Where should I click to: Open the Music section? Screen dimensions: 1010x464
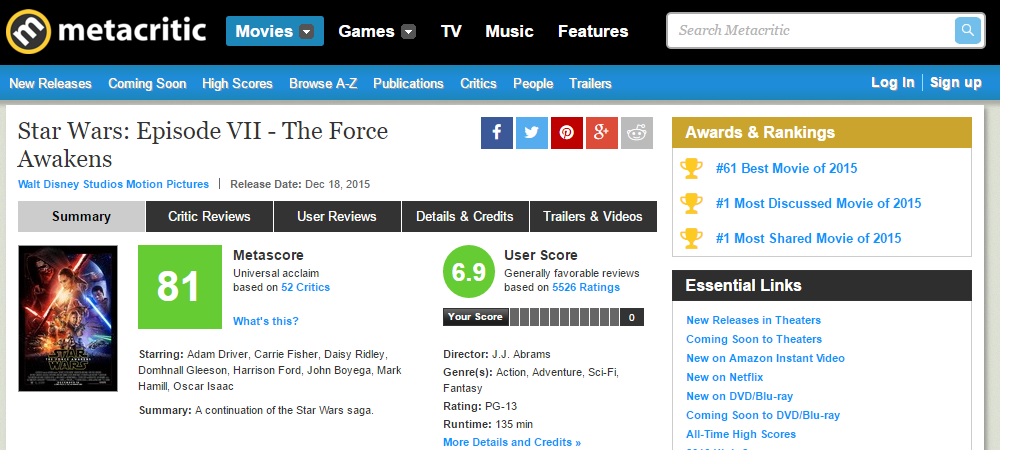[x=510, y=31]
